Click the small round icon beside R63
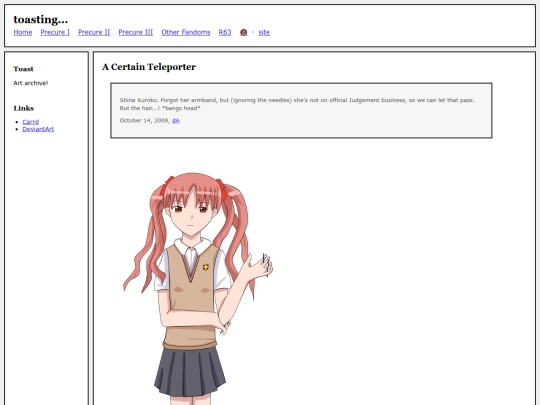540x405 pixels. coord(243,32)
